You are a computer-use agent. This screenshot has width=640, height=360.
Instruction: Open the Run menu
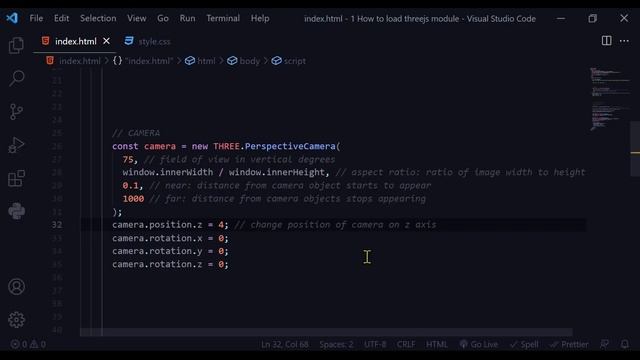point(187,18)
